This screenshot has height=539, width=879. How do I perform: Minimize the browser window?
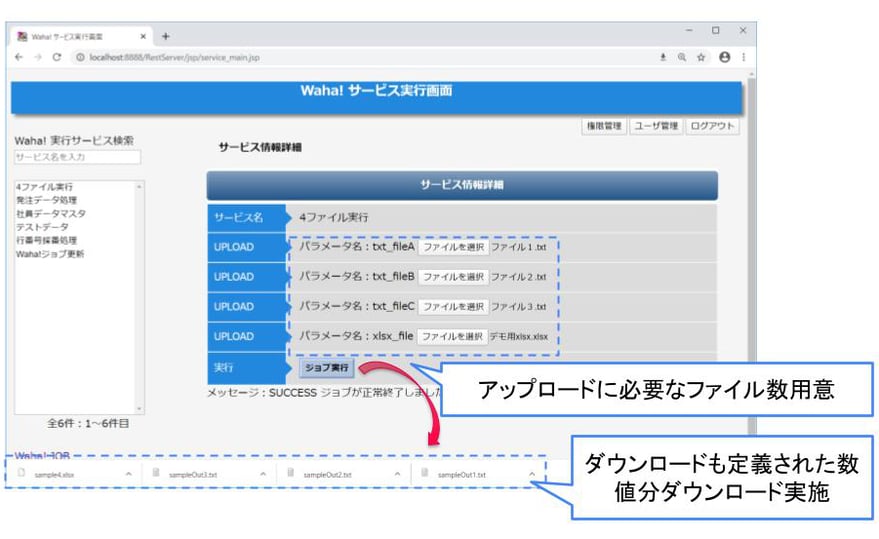[x=689, y=30]
